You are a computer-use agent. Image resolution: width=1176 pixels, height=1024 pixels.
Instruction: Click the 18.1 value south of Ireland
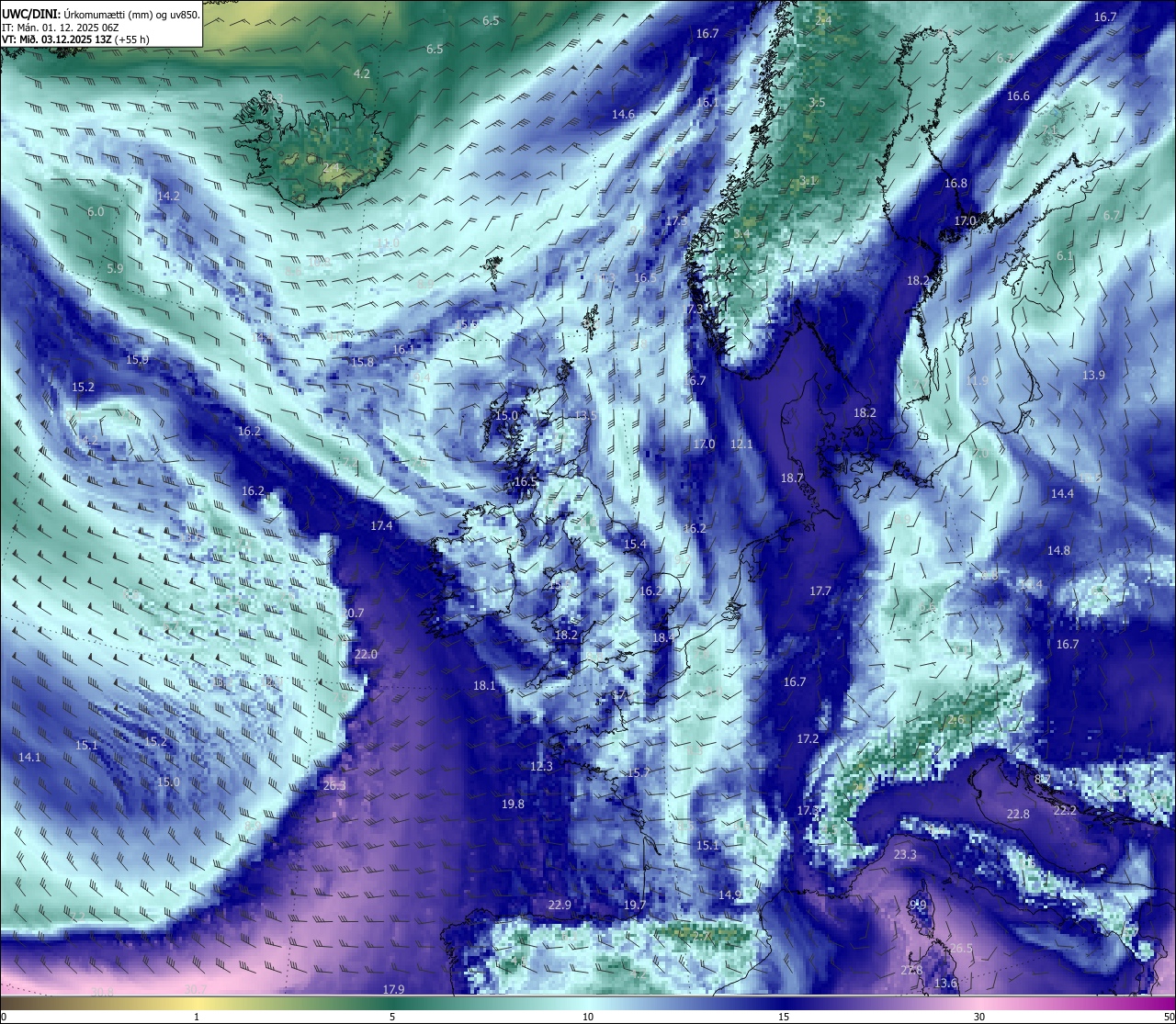click(x=484, y=685)
